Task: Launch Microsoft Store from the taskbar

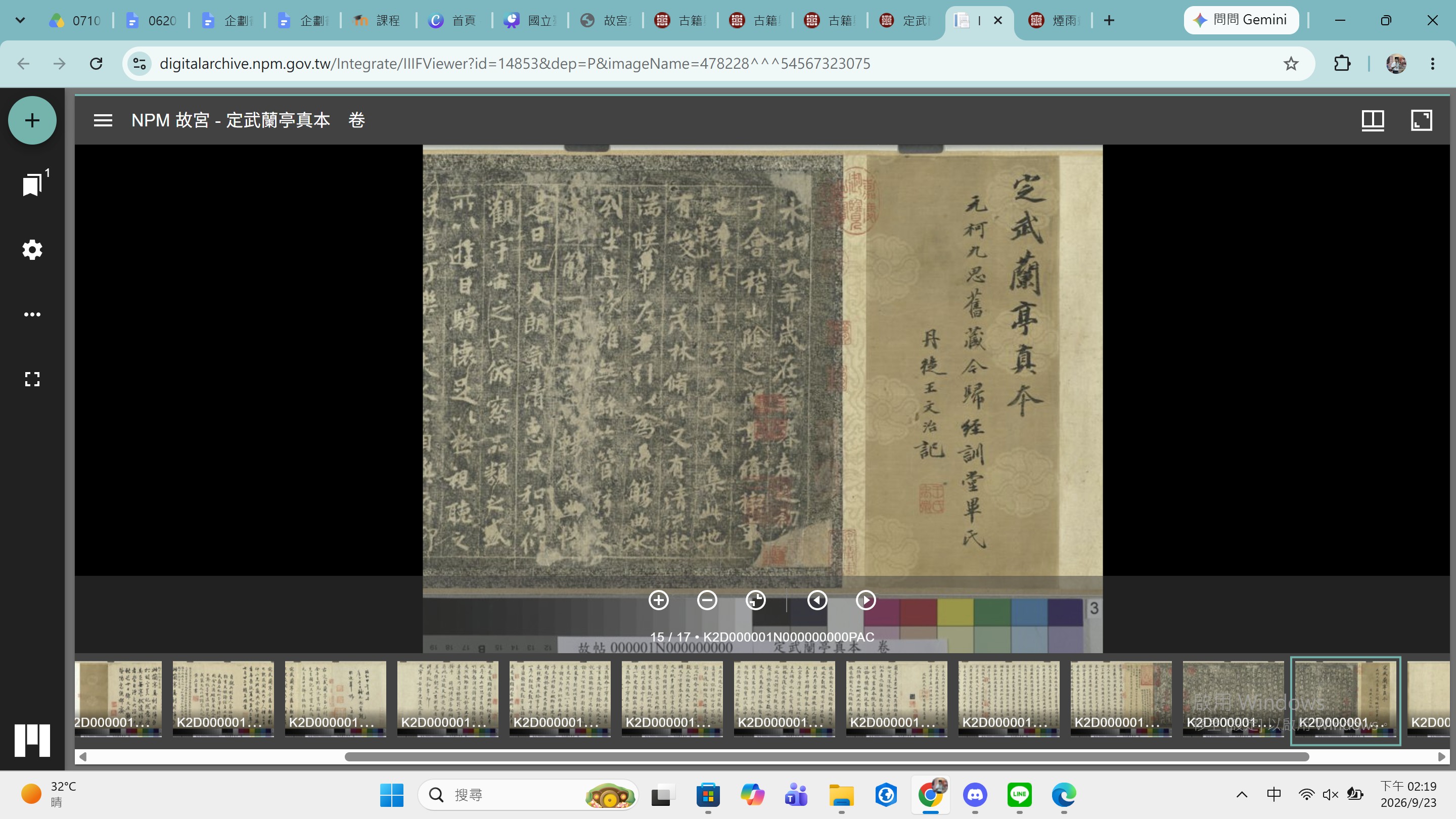Action: point(708,795)
